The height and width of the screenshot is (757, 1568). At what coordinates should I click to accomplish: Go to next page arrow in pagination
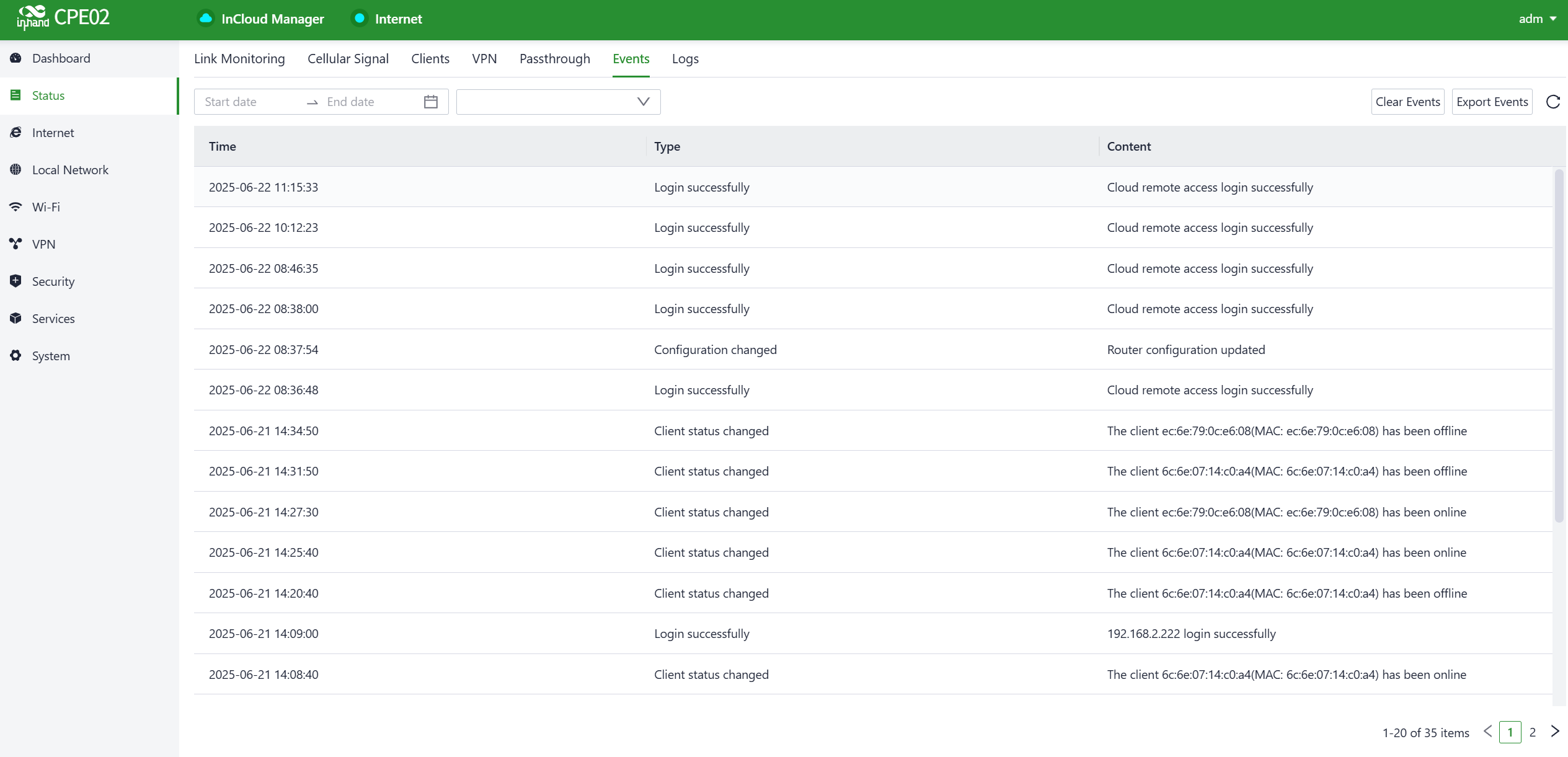[x=1554, y=732]
